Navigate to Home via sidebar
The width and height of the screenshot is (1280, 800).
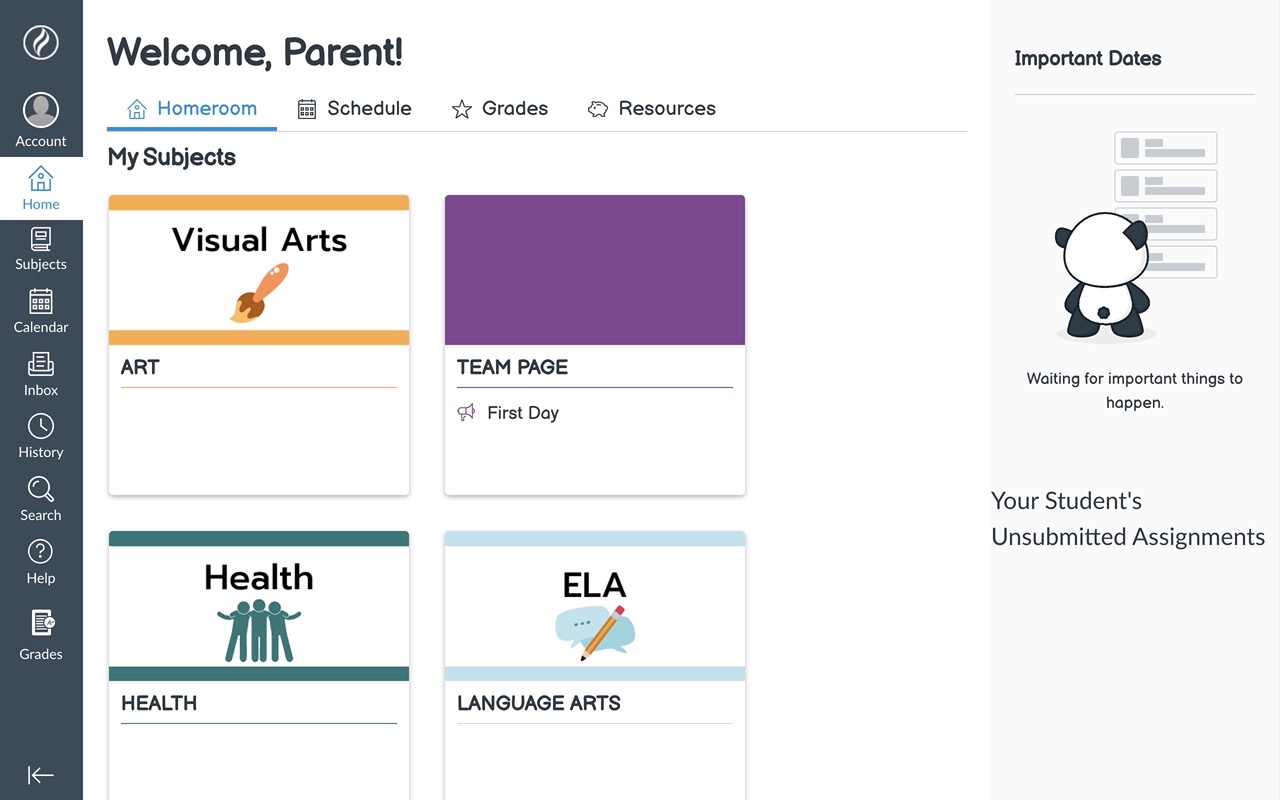[x=41, y=187]
